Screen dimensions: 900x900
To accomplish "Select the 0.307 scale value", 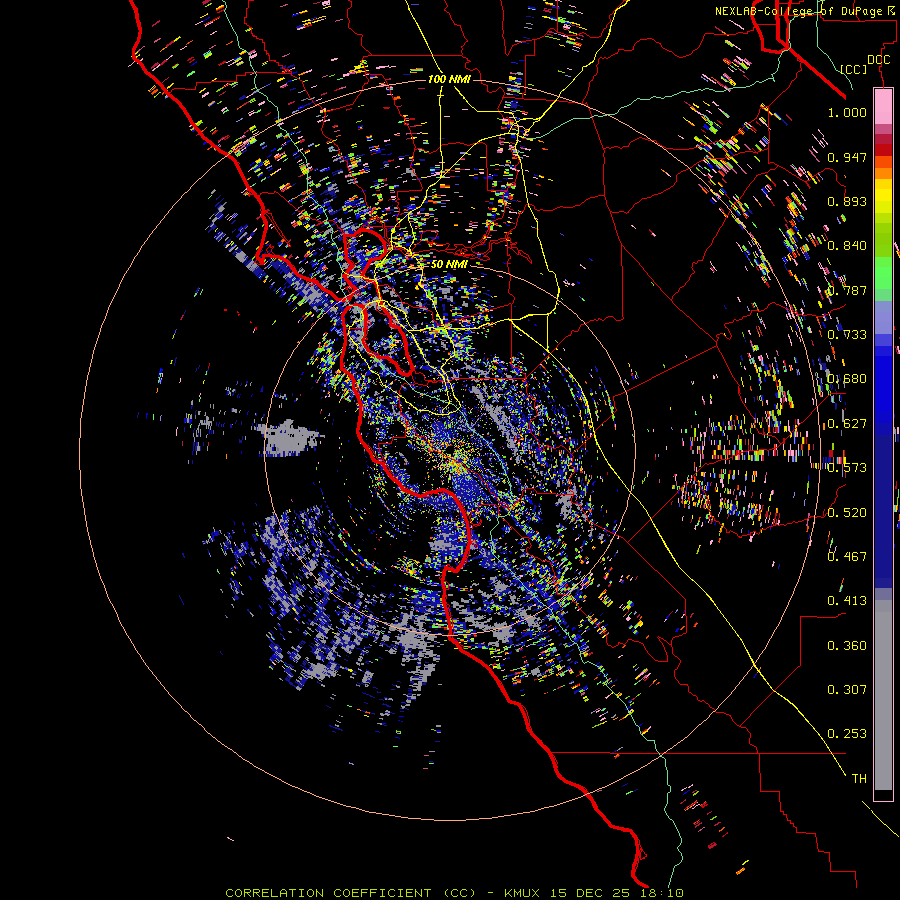I will (x=847, y=690).
